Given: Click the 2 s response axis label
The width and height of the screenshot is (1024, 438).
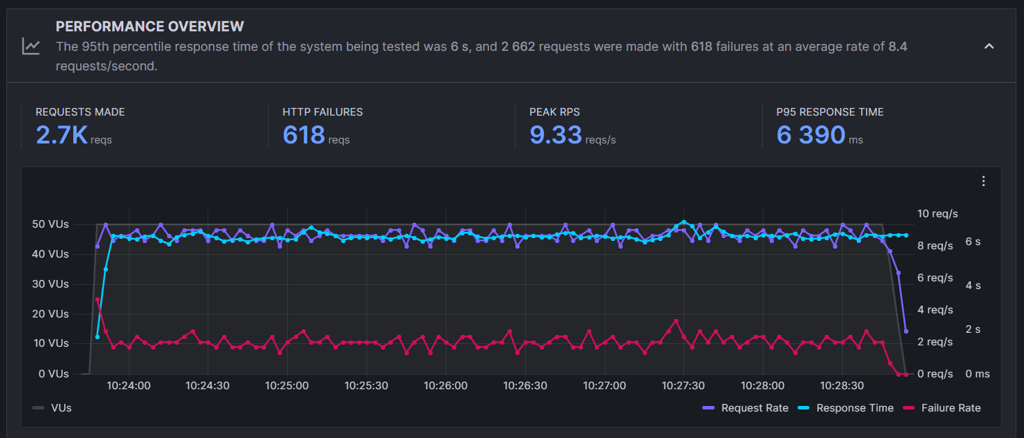Looking at the screenshot, I should (973, 330).
